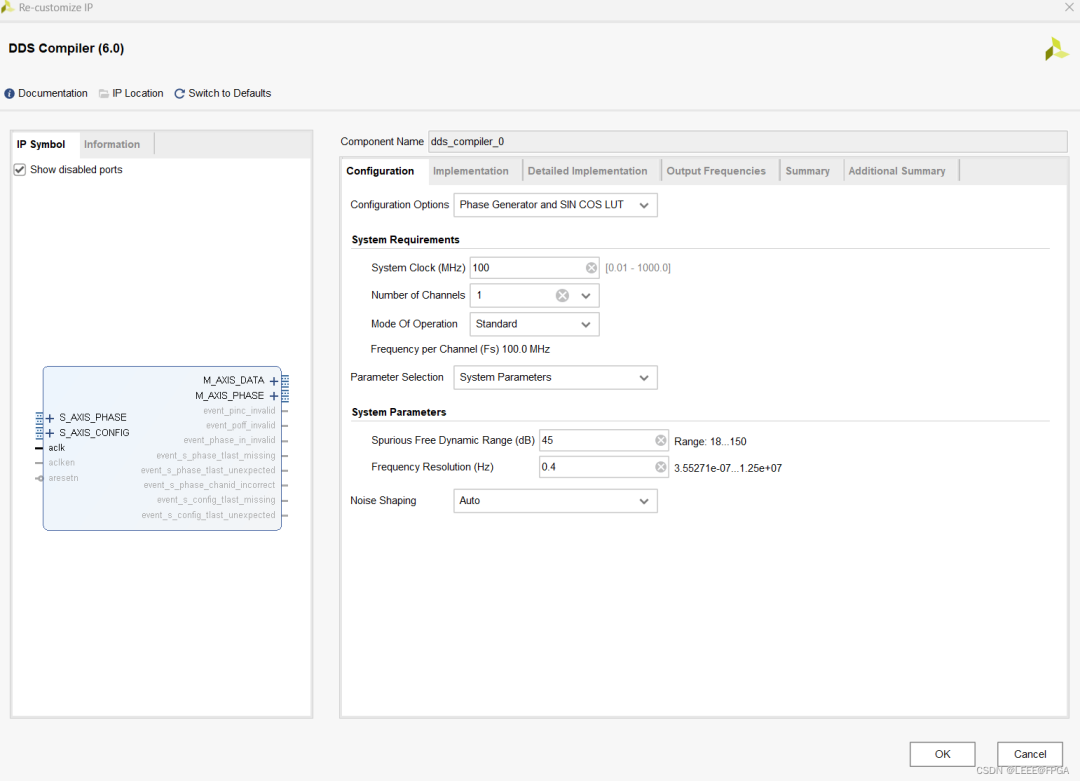Click the IP Location link
Viewport: 1080px width, 781px height.
click(x=138, y=94)
